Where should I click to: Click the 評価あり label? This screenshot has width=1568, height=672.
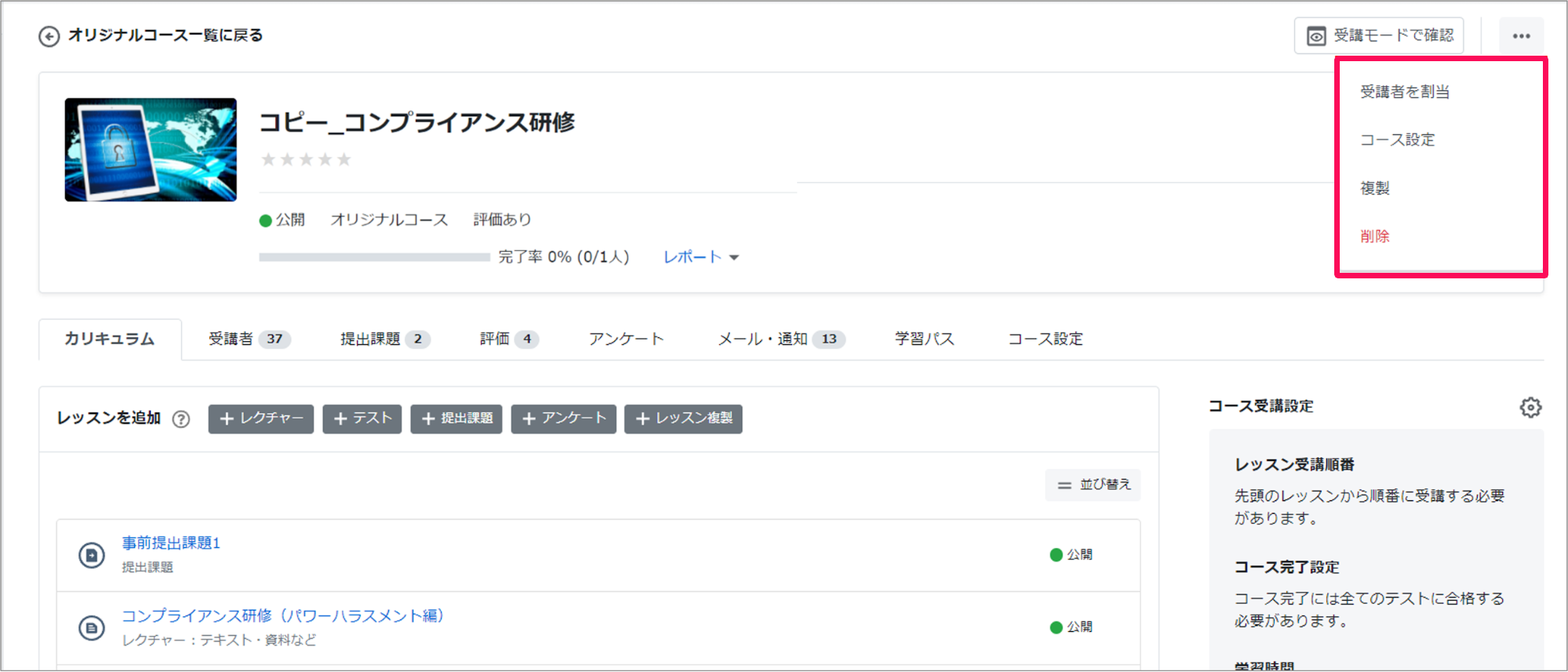(x=502, y=220)
